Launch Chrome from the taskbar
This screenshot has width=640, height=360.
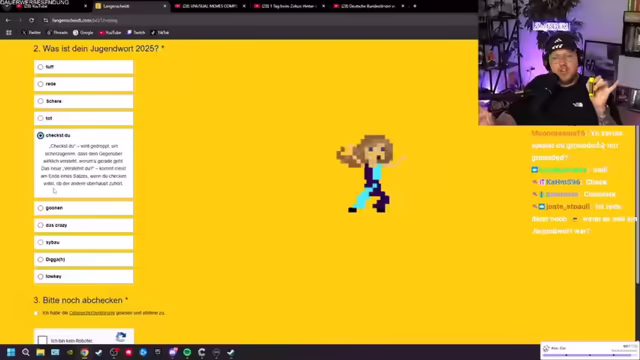(x=84, y=352)
